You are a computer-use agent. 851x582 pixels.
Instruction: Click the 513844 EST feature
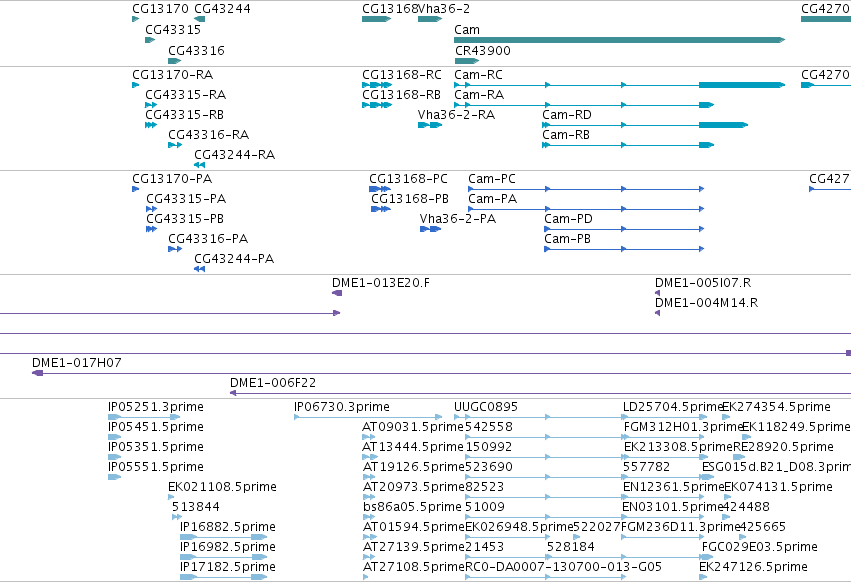[x=176, y=517]
